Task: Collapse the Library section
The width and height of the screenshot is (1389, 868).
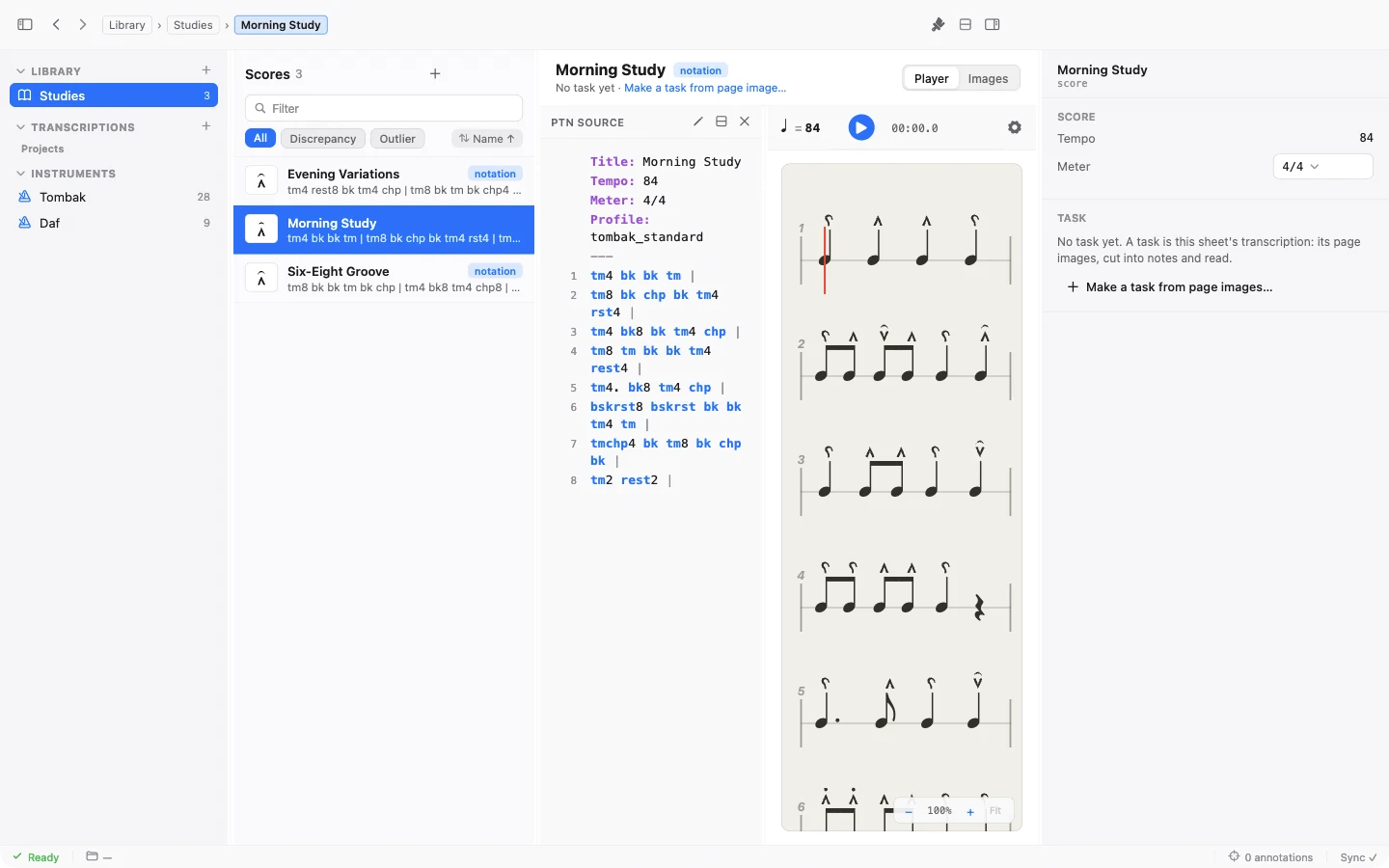Action: (x=20, y=71)
